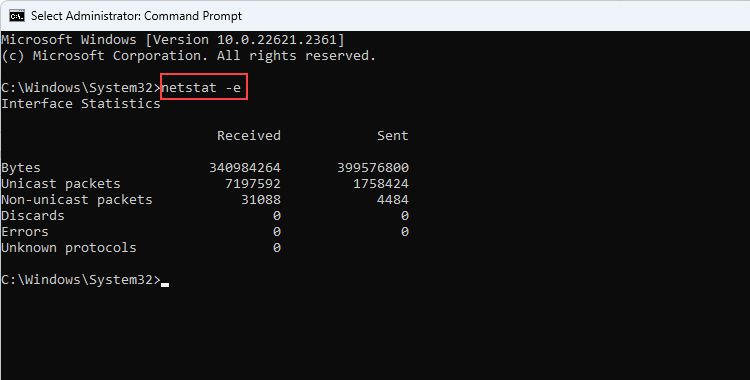Click the 'Non-unicast packets' row label

[x=77, y=200]
